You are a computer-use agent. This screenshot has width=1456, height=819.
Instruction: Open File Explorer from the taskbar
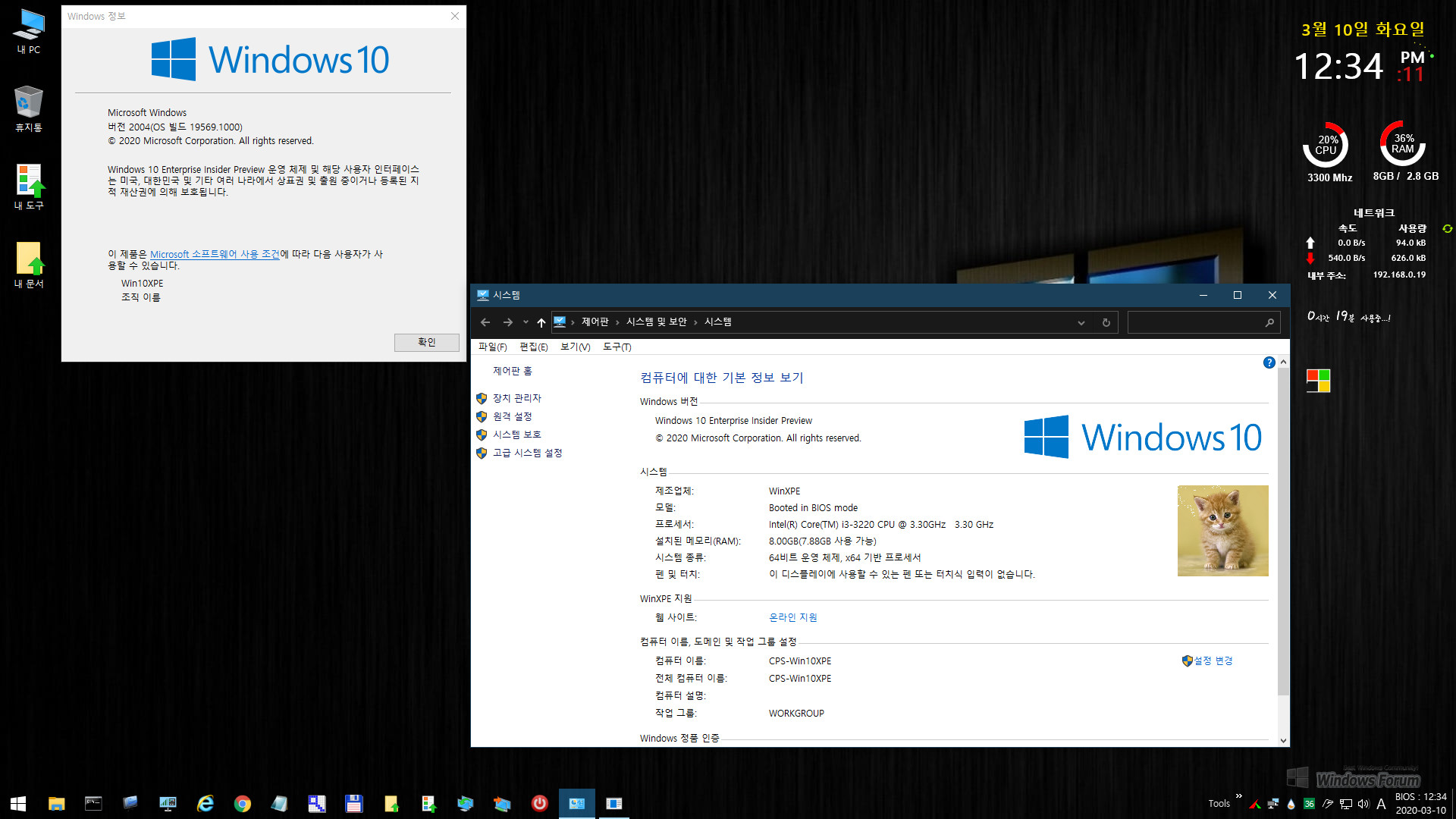(56, 803)
